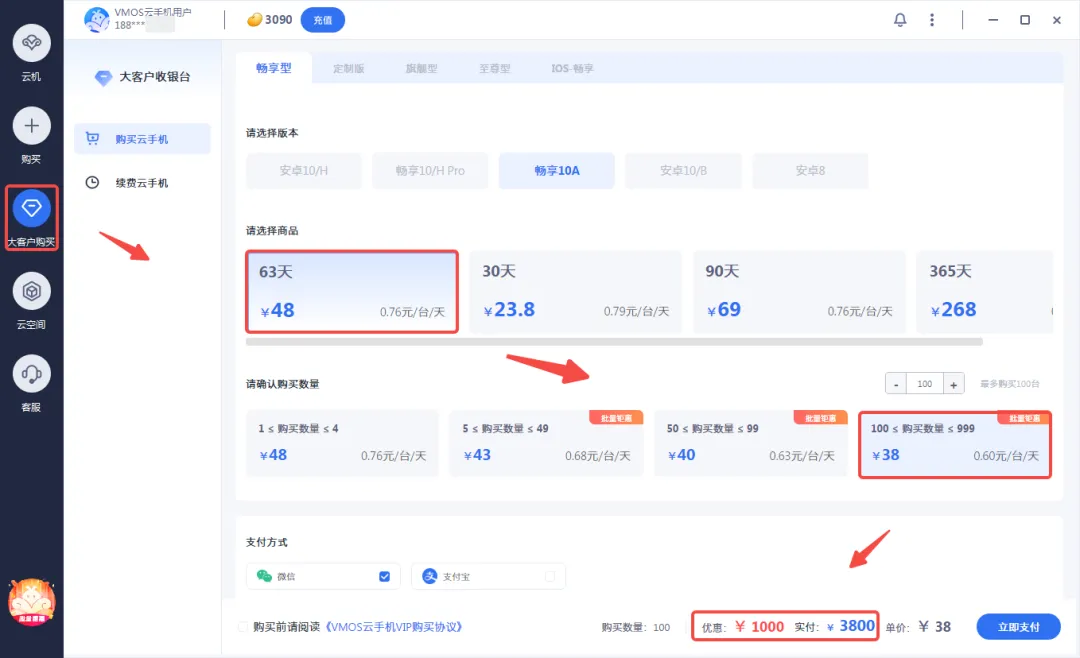Open the 云机 cloud phone sidebar icon
Viewport: 1080px width, 658px height.
pyautogui.click(x=31, y=43)
